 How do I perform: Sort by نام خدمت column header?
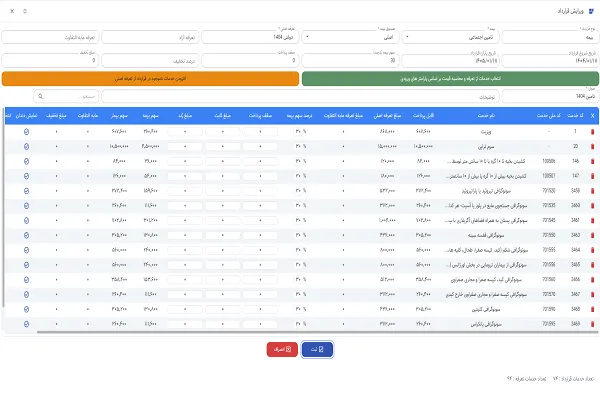(486, 116)
